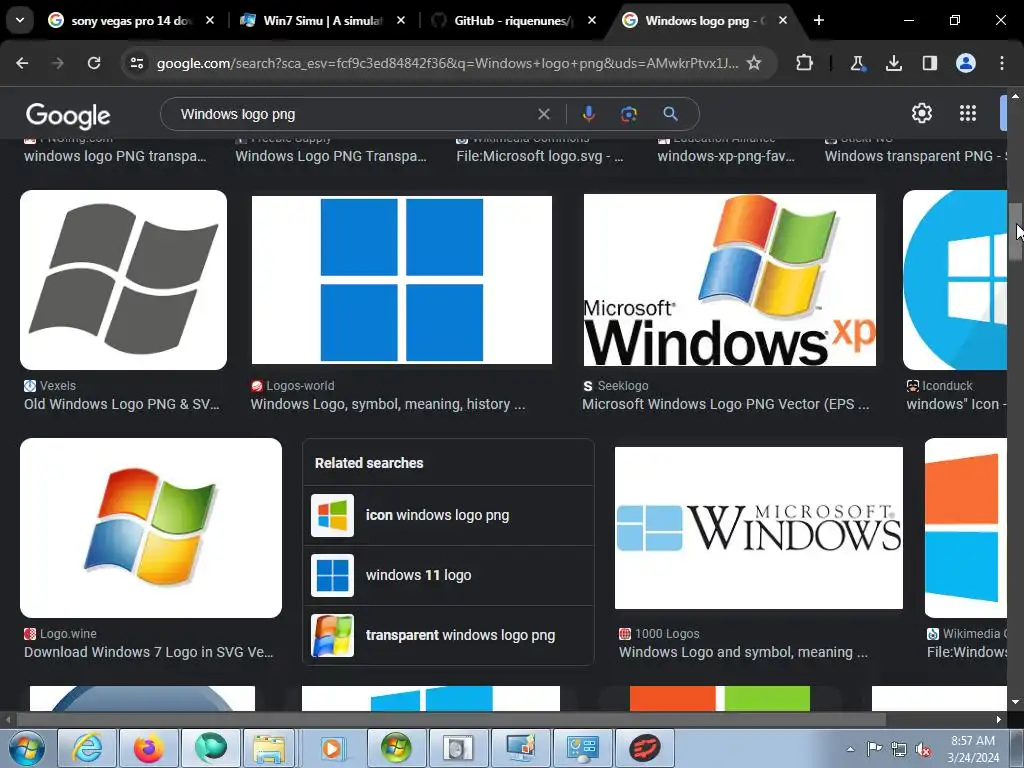Viewport: 1024px width, 768px height.
Task: Open the Microsoft Windows classic wordmark thumbnail
Action: pyautogui.click(x=759, y=528)
